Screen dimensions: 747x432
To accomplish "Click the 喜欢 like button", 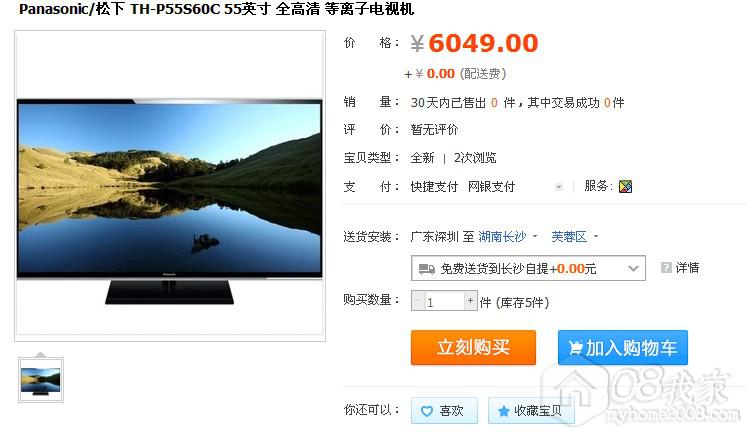I will click(x=444, y=411).
